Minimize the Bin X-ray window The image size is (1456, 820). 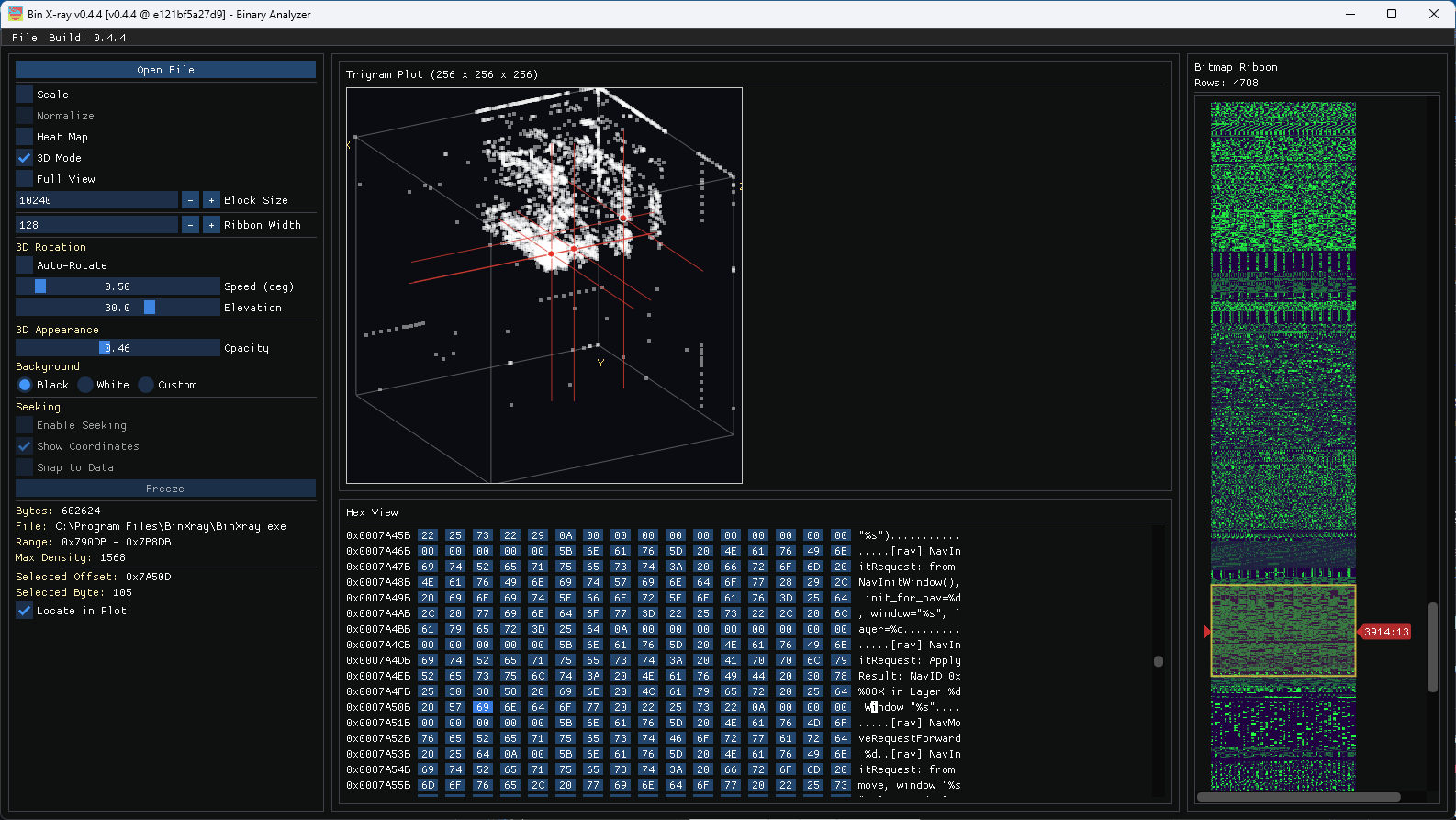[x=1350, y=14]
